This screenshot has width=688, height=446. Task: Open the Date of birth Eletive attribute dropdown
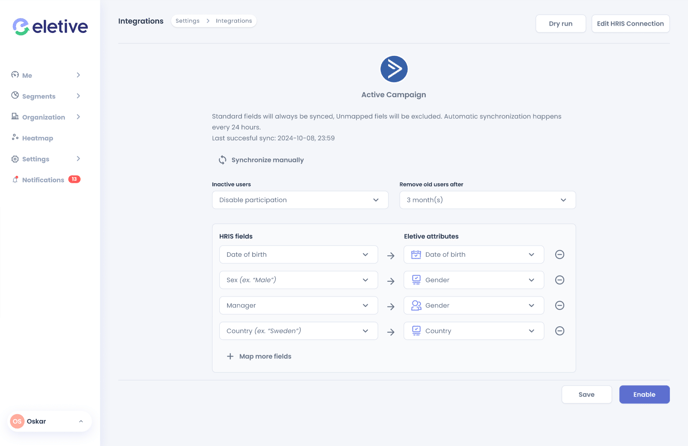click(x=474, y=255)
